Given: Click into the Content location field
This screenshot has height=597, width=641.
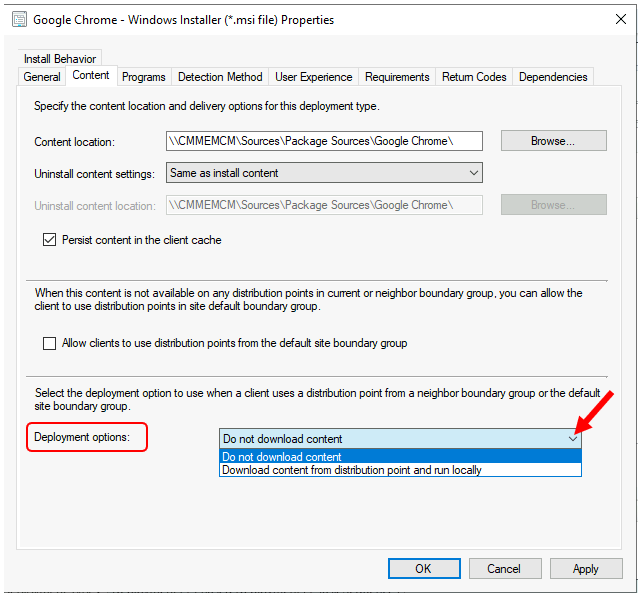Looking at the screenshot, I should (324, 141).
